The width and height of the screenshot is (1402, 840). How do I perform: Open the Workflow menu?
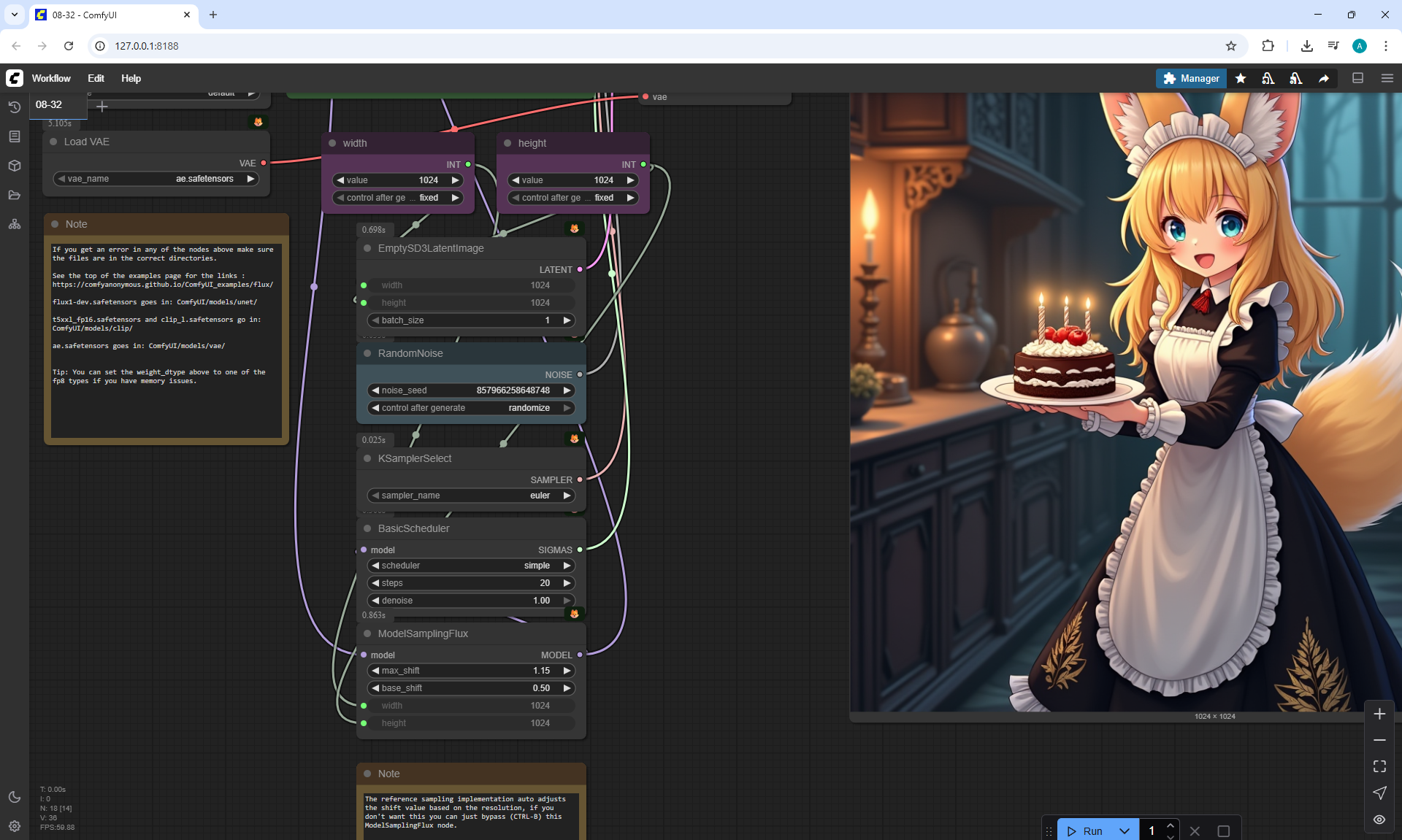(51, 78)
